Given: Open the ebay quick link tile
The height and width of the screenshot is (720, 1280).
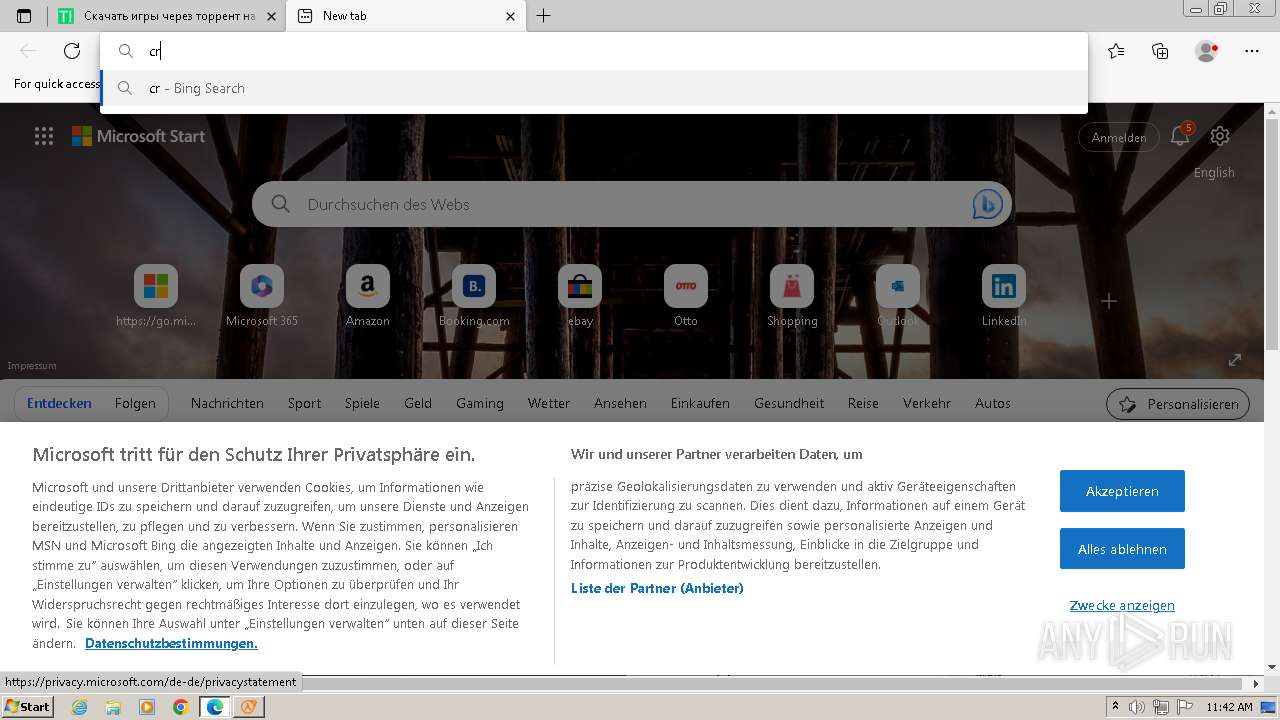Looking at the screenshot, I should [580, 296].
